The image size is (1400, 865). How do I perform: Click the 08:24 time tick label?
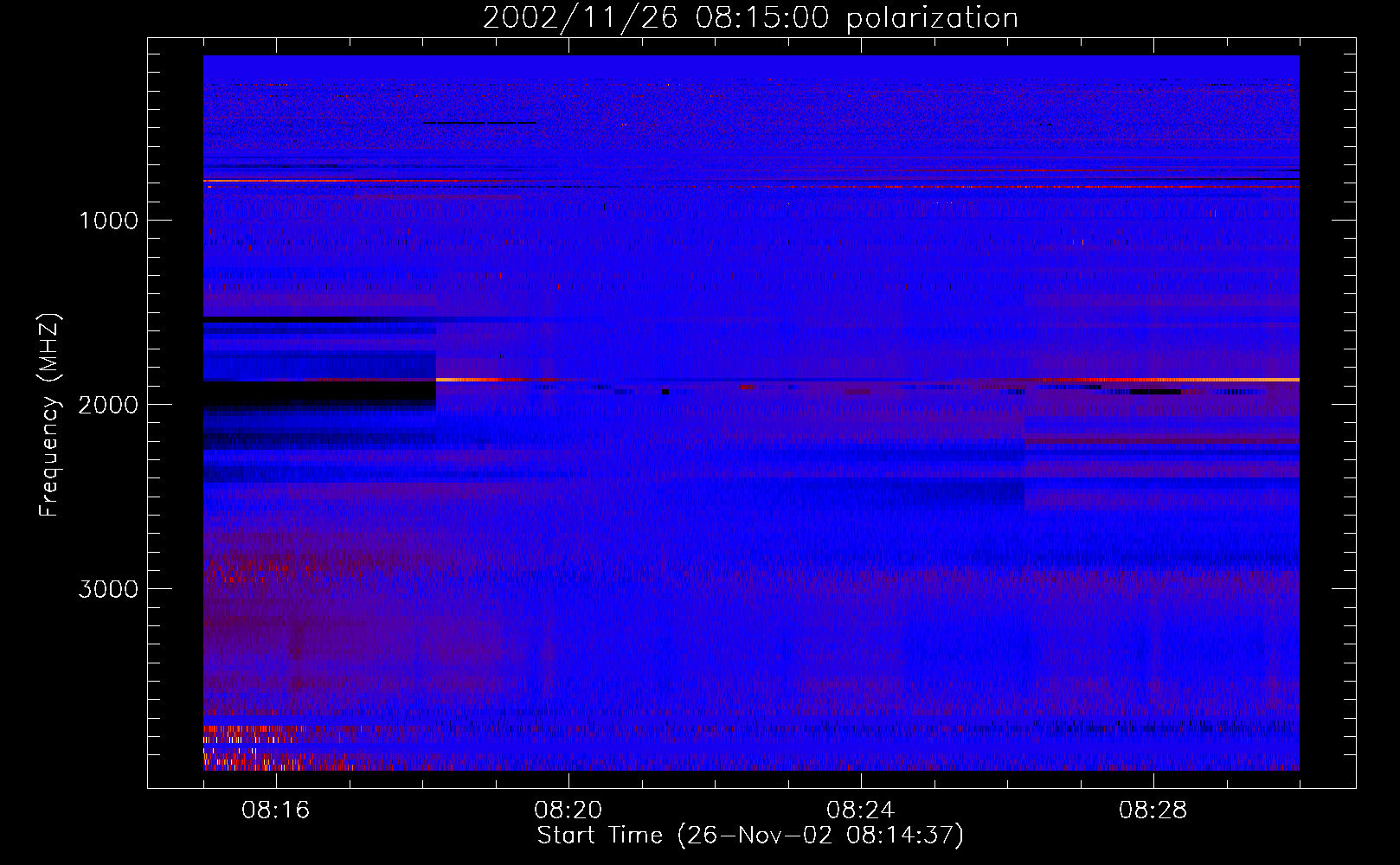pyautogui.click(x=861, y=811)
